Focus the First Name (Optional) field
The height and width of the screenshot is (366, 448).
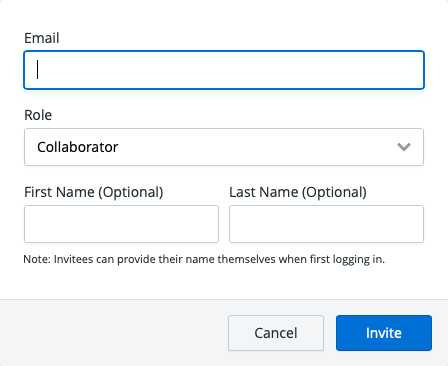121,224
